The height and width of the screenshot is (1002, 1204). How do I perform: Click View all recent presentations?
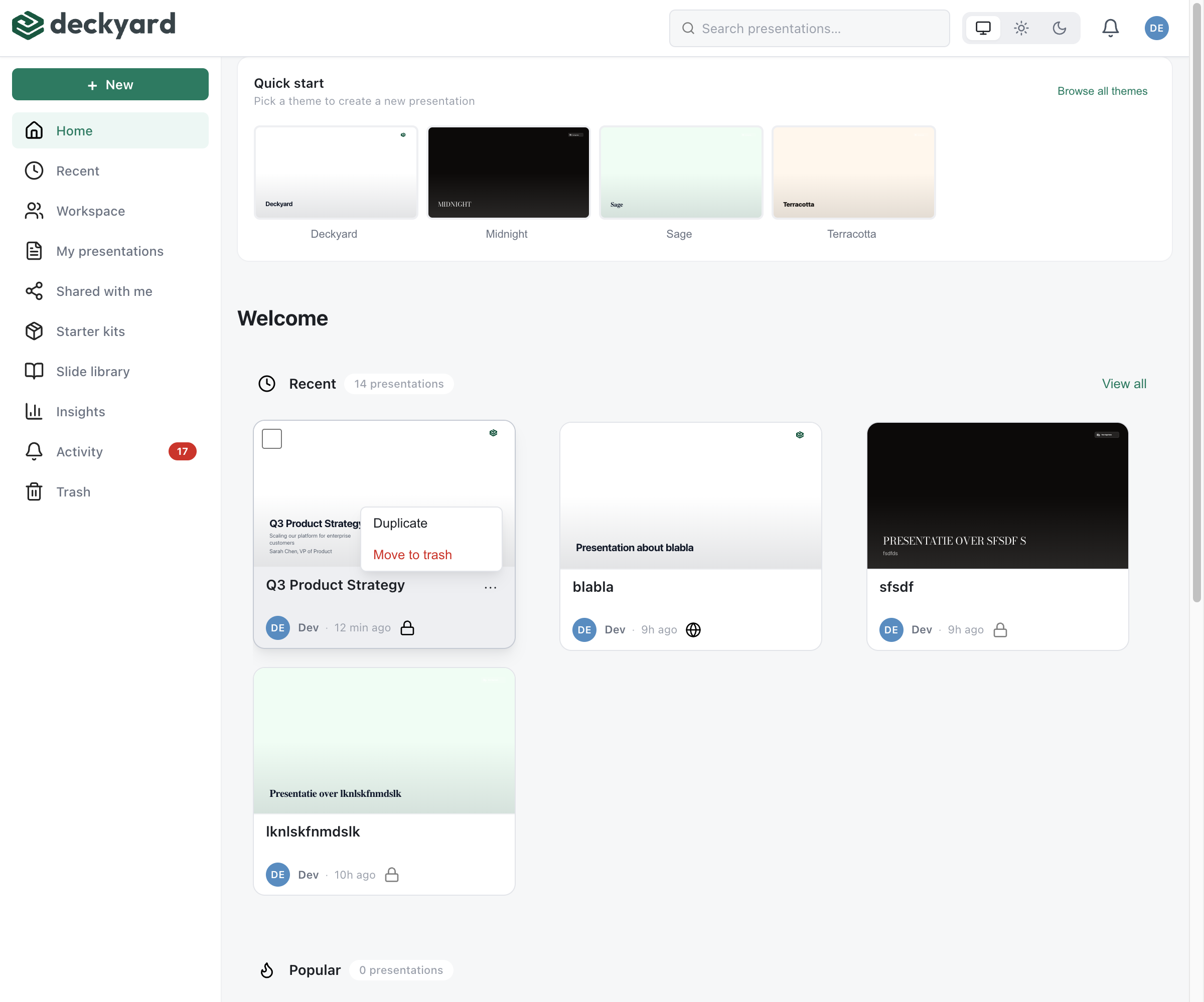[x=1124, y=384]
